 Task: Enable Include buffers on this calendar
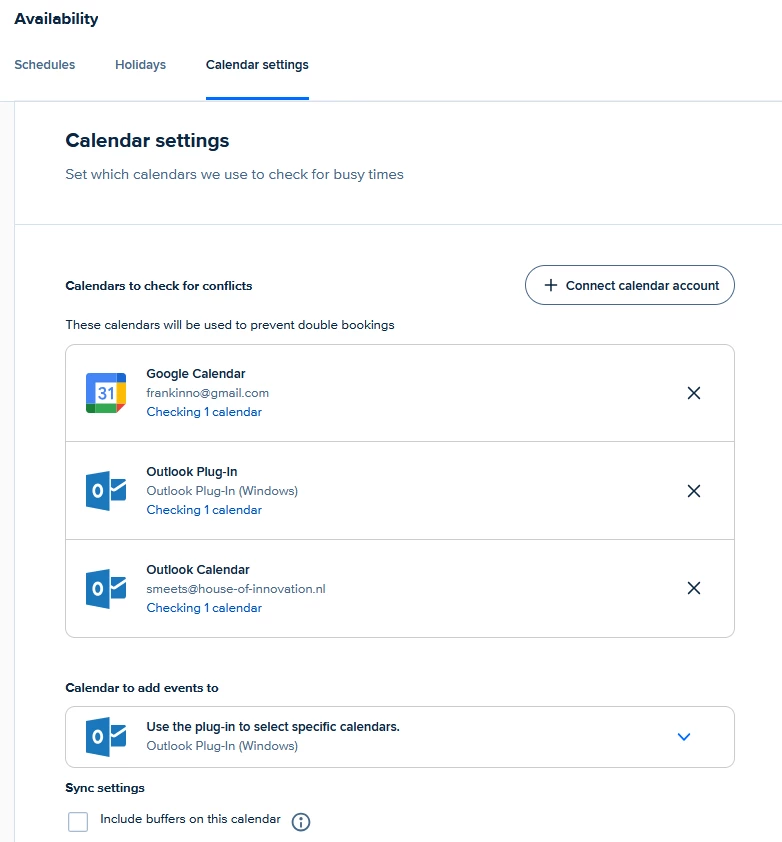tap(78, 822)
